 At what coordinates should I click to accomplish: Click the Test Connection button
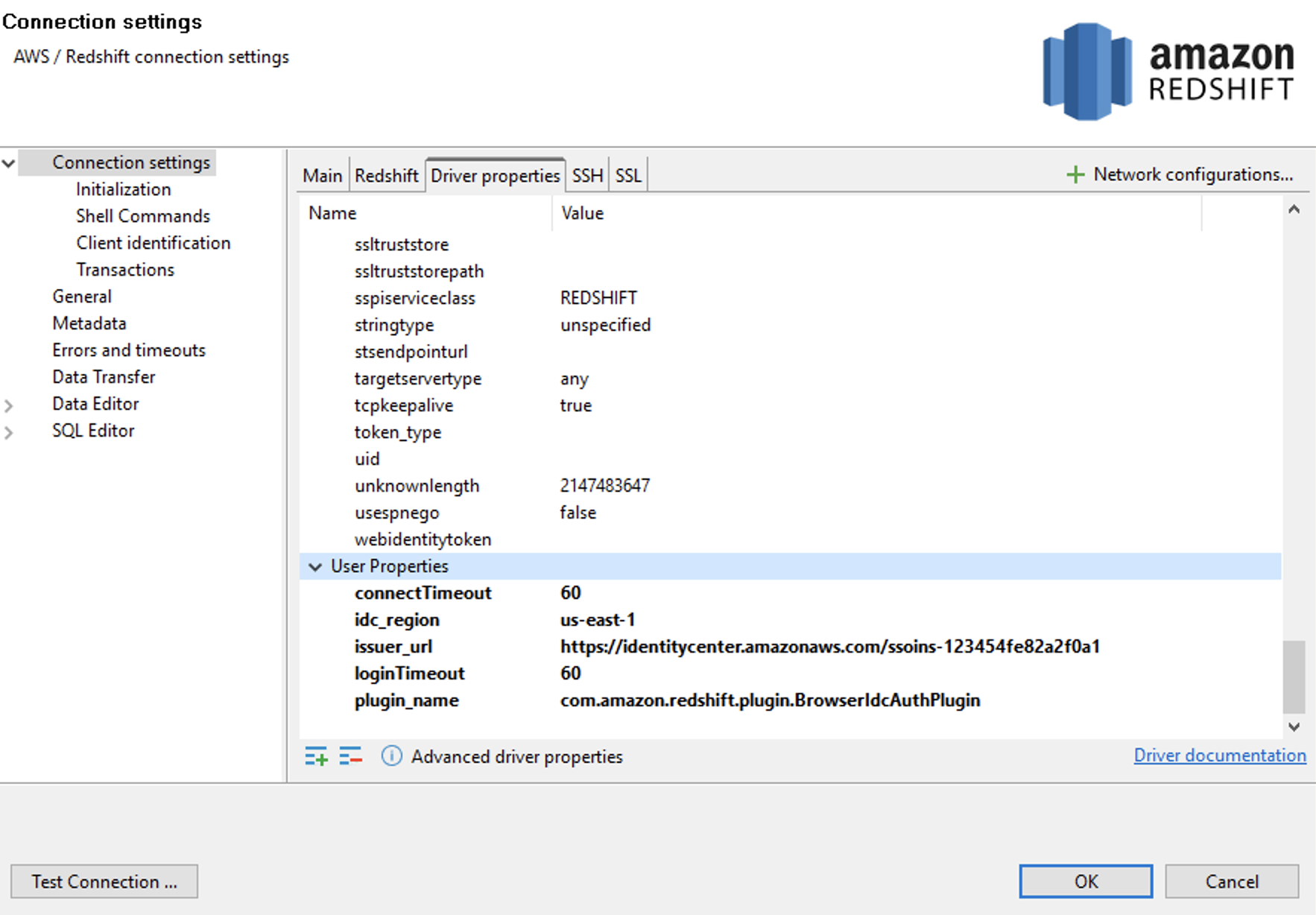click(104, 881)
